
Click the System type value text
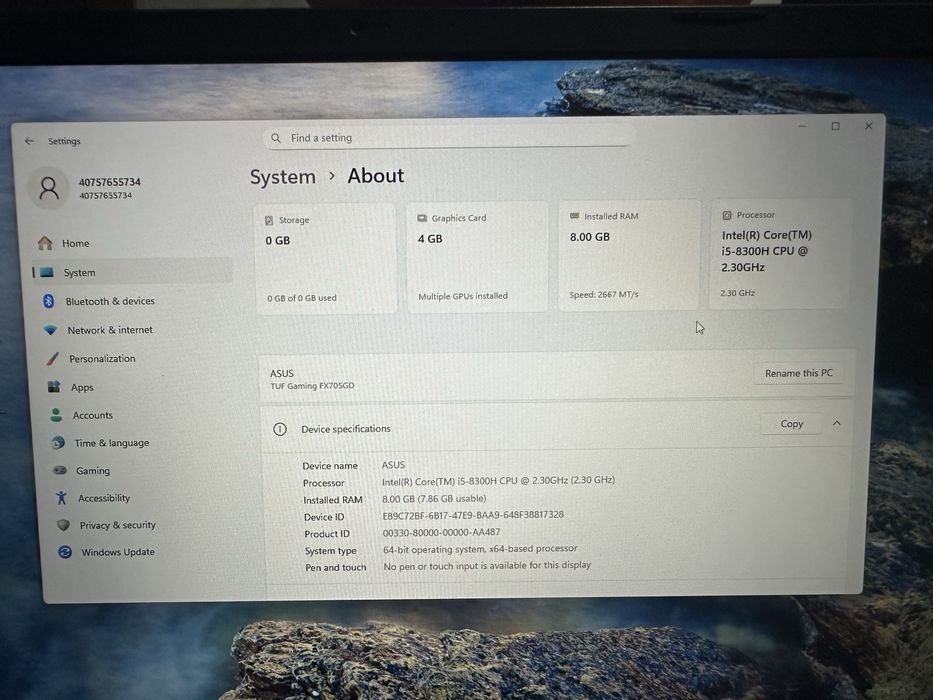click(x=480, y=549)
